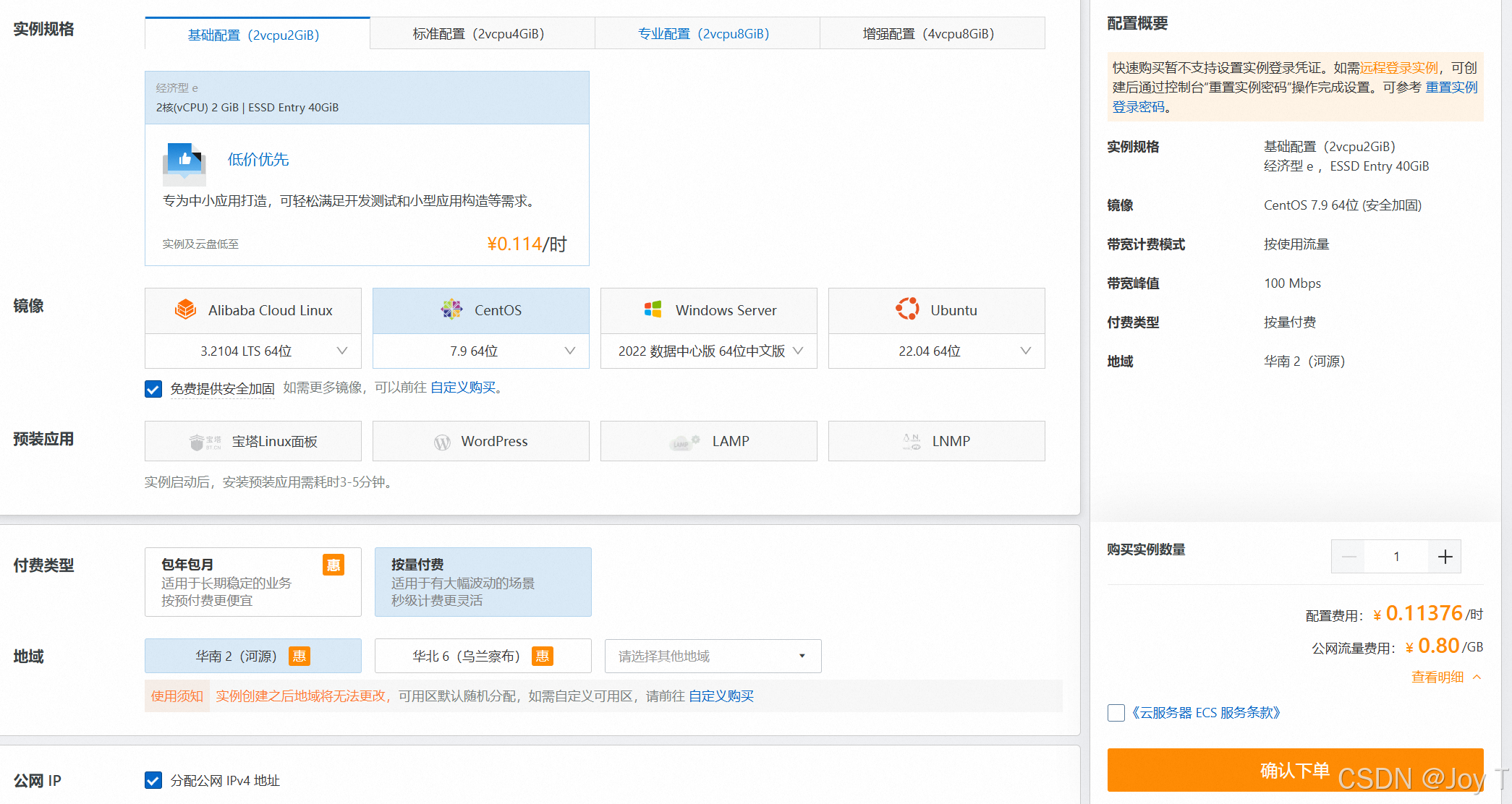Select the Alibaba Cloud Linux image icon
The height and width of the screenshot is (804, 1512).
(x=186, y=309)
